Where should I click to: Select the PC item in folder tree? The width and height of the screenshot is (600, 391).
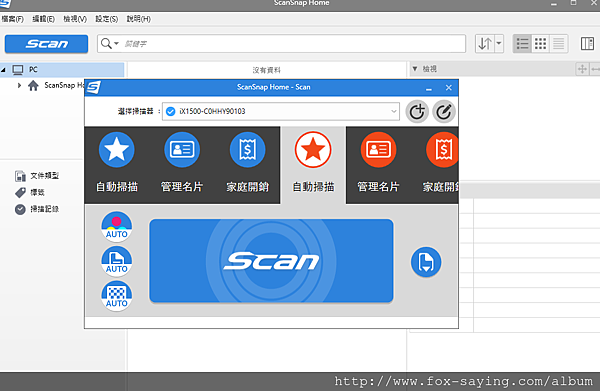[62, 69]
